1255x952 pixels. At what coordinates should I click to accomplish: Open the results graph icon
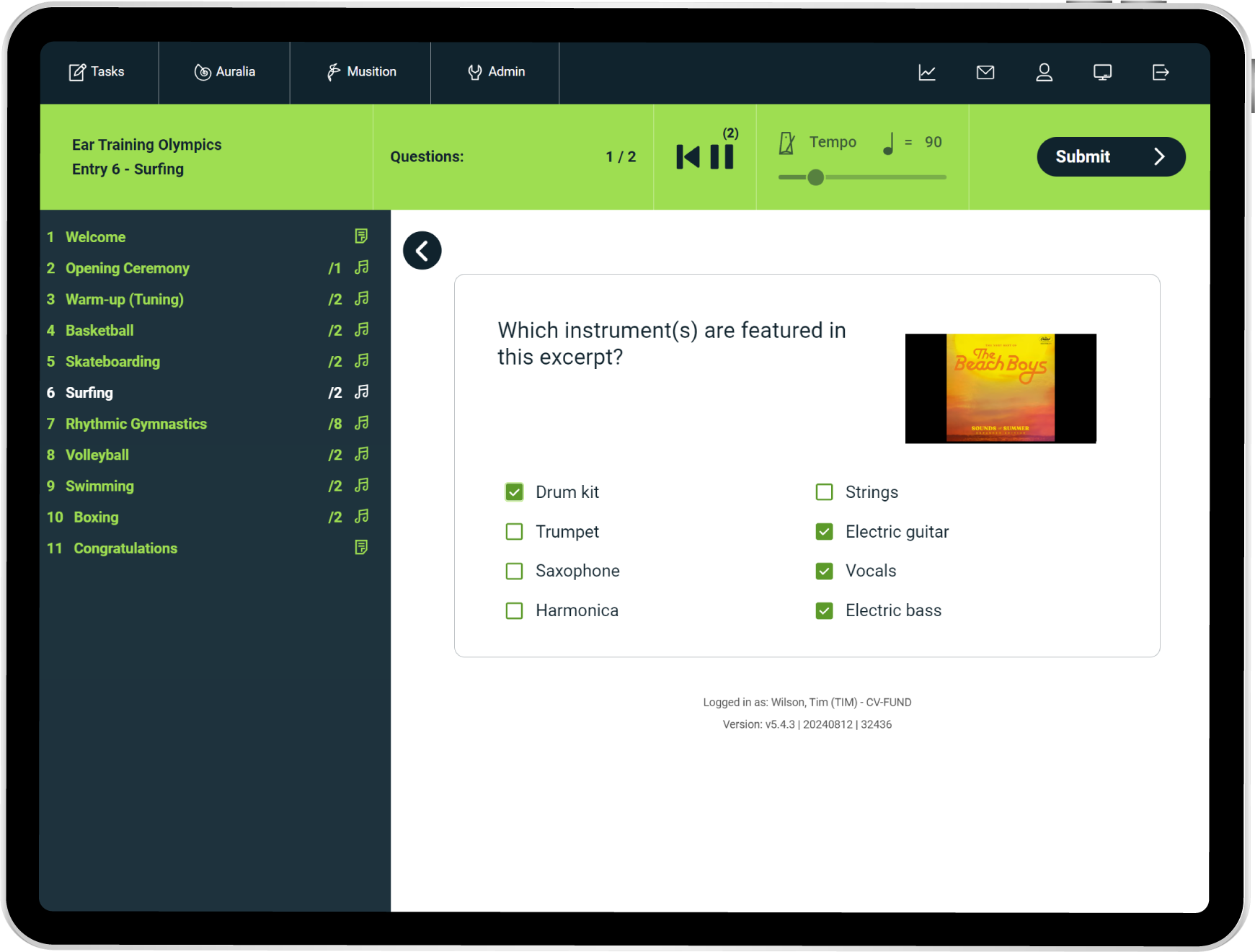click(927, 72)
